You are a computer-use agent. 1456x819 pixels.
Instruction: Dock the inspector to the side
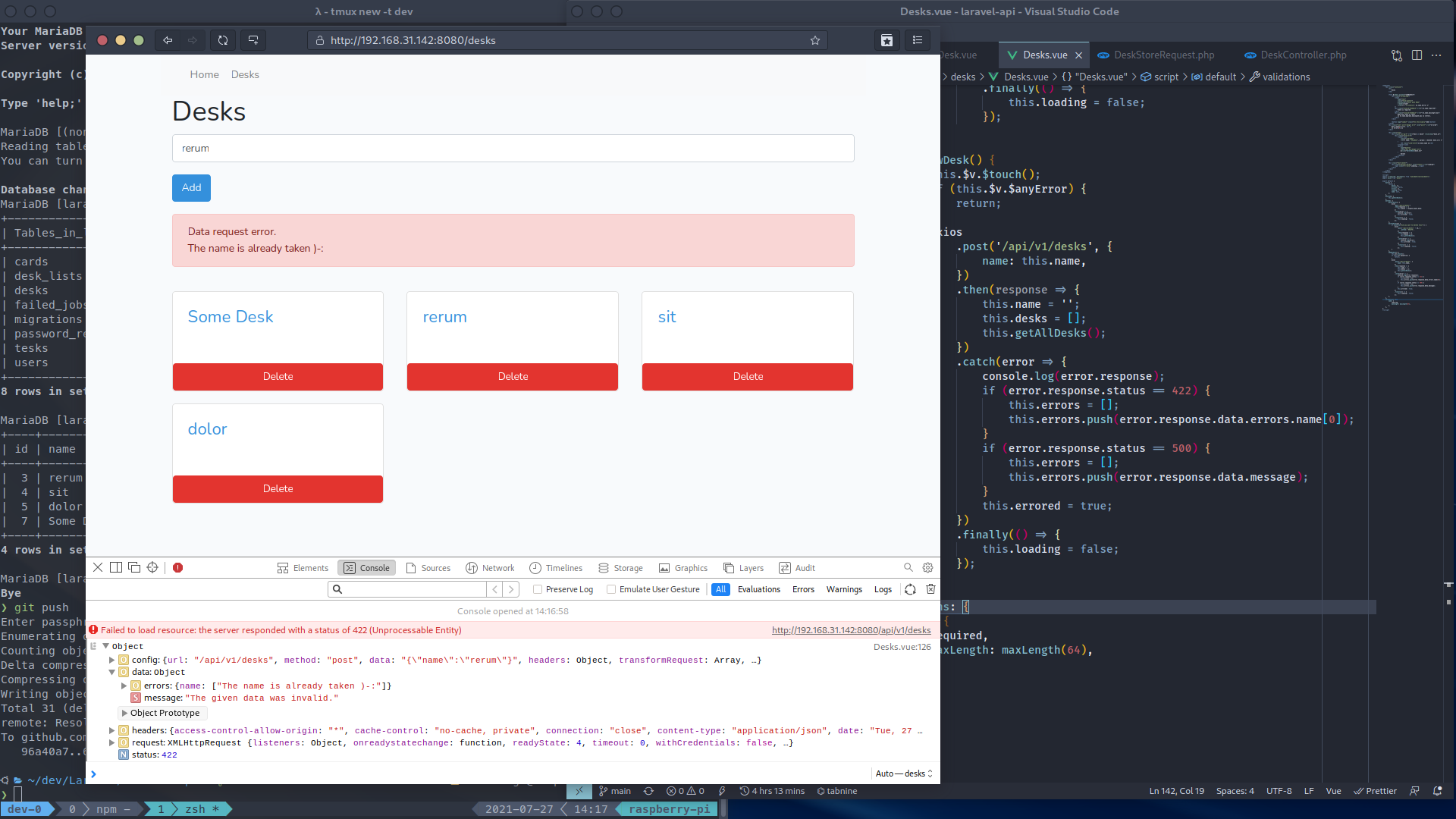click(116, 567)
